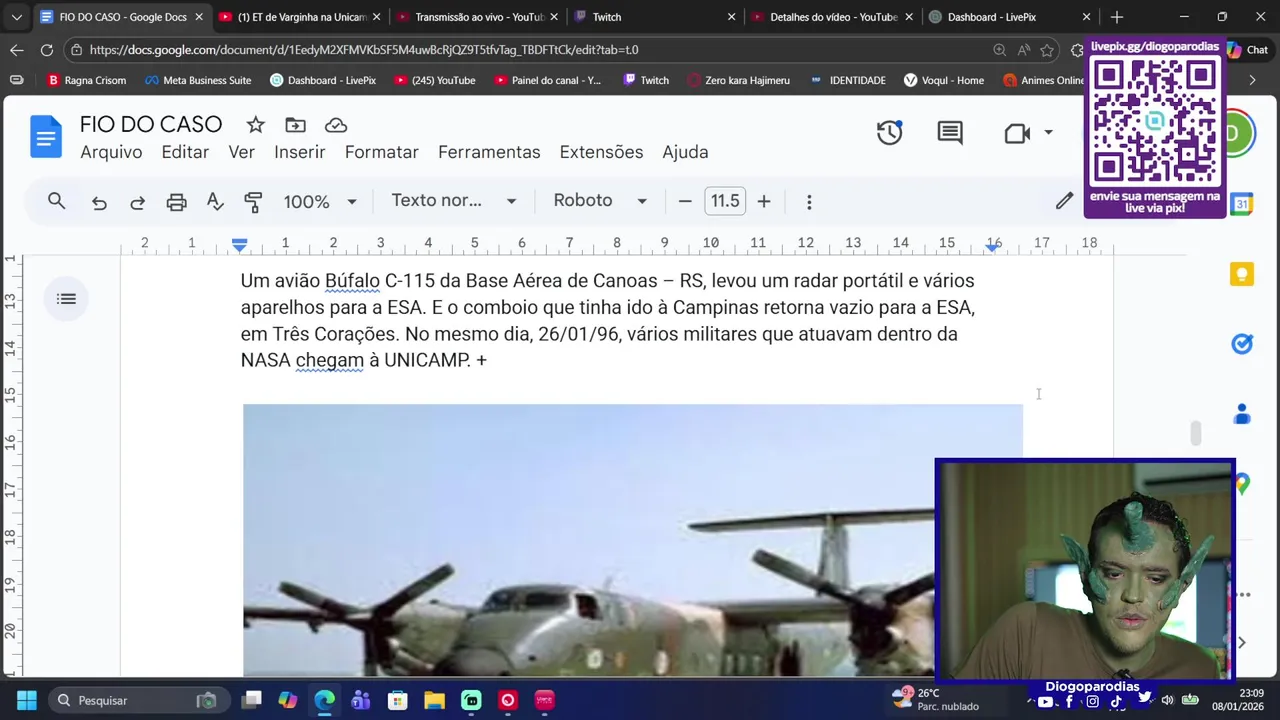
Task: Activate paint format tool
Action: pyautogui.click(x=253, y=202)
